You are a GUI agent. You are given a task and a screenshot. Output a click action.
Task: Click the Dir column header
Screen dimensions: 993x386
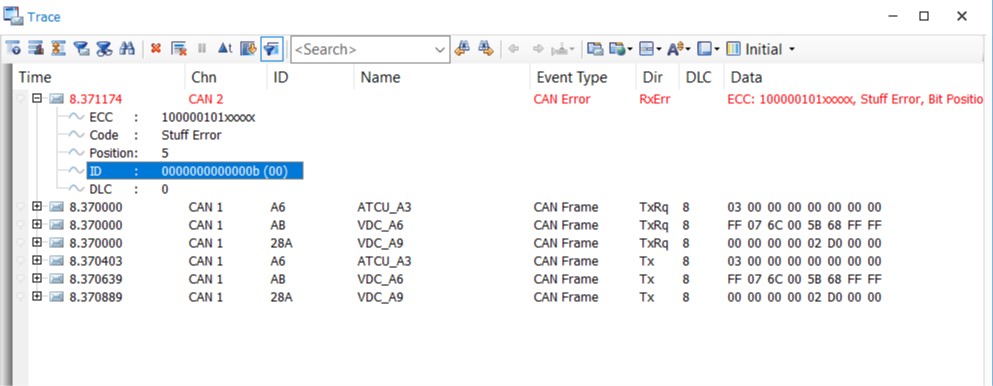tap(657, 77)
